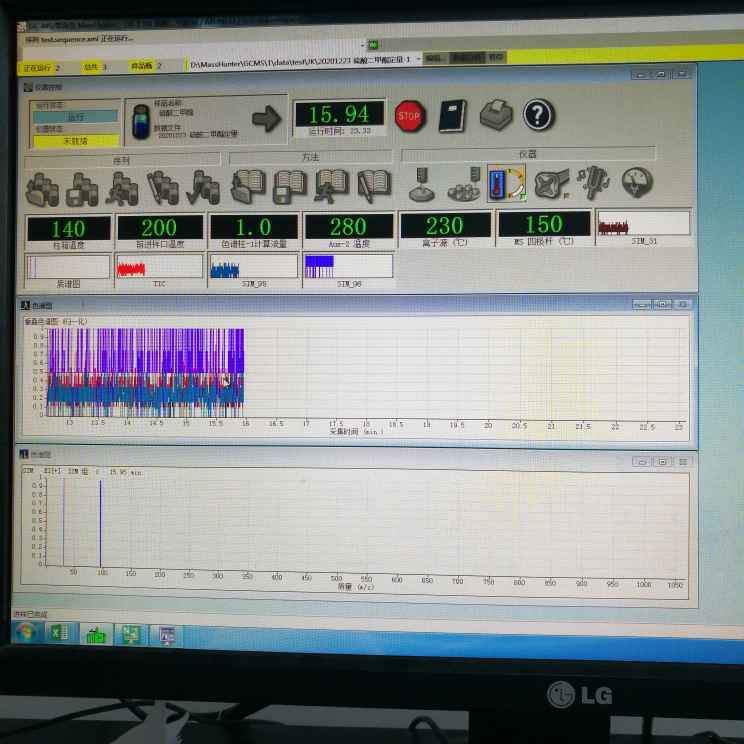This screenshot has height=744, width=744.
Task: Open the MS tune gauge icon
Action: tap(637, 182)
